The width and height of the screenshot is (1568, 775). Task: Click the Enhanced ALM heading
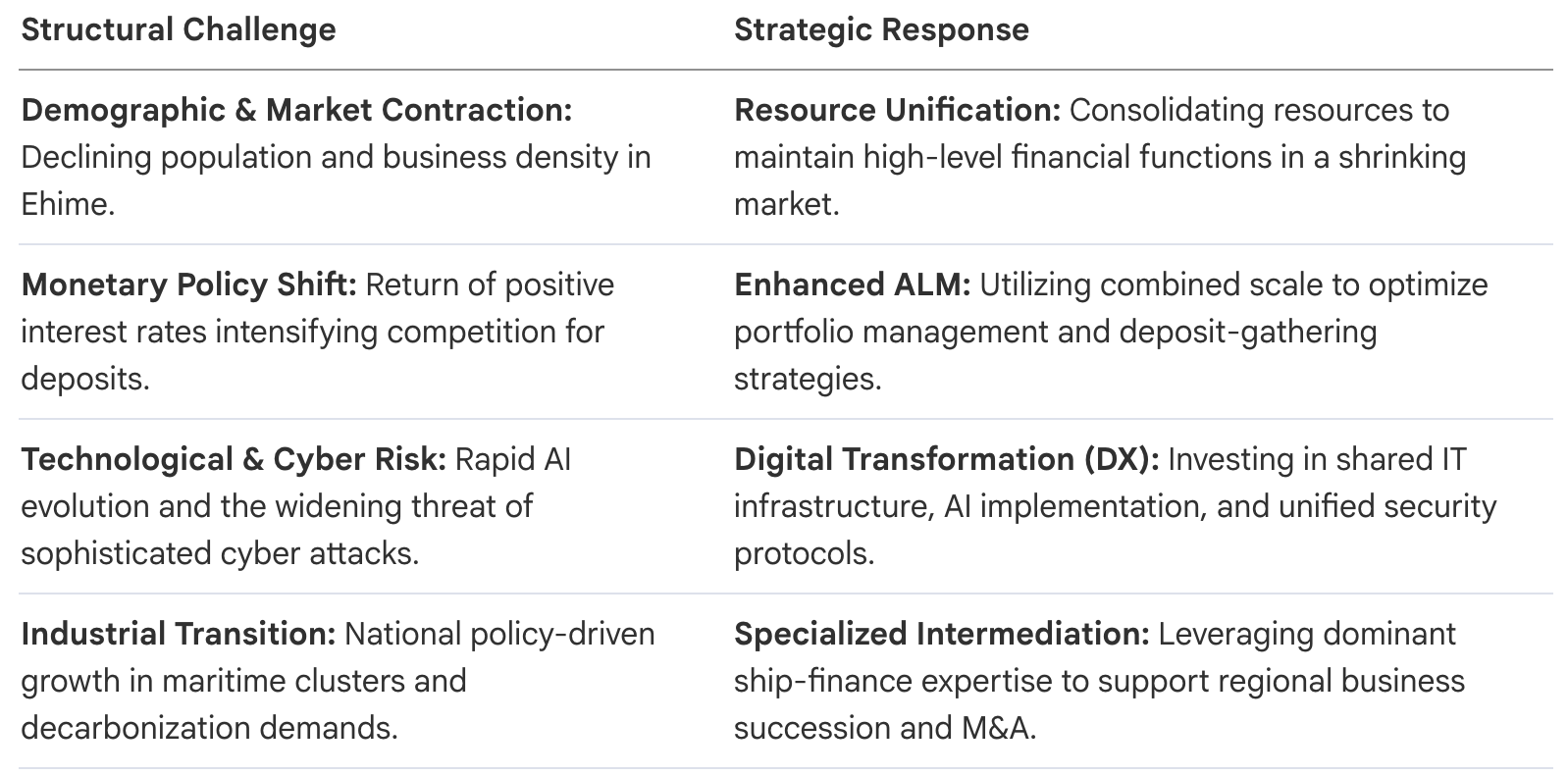point(852,284)
